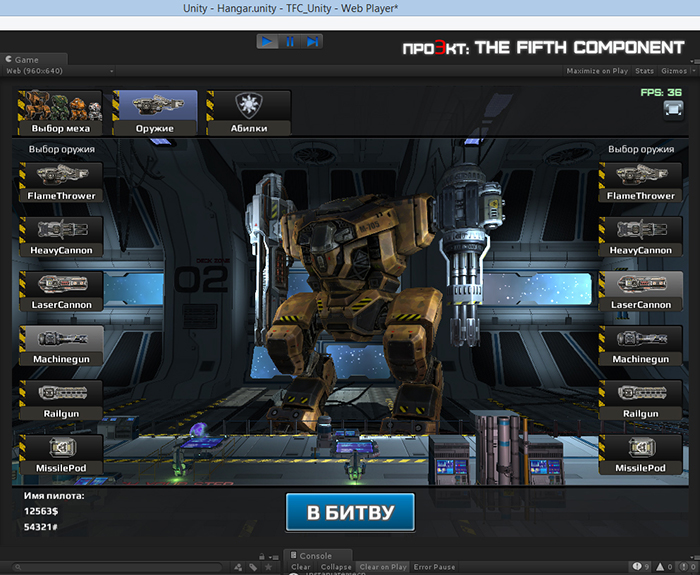
Task: Open the Gizmos dropdown arrow
Action: point(693,71)
